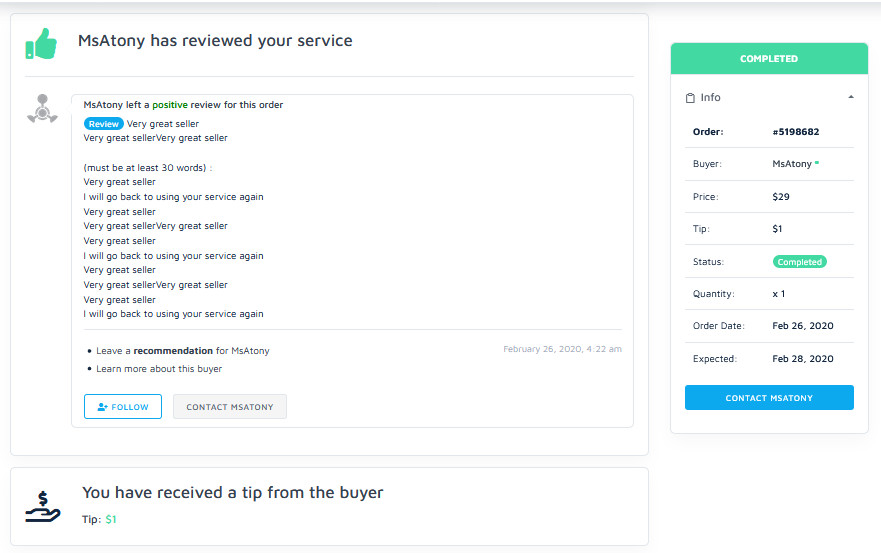Collapse the Info panel using the caret

click(x=850, y=98)
